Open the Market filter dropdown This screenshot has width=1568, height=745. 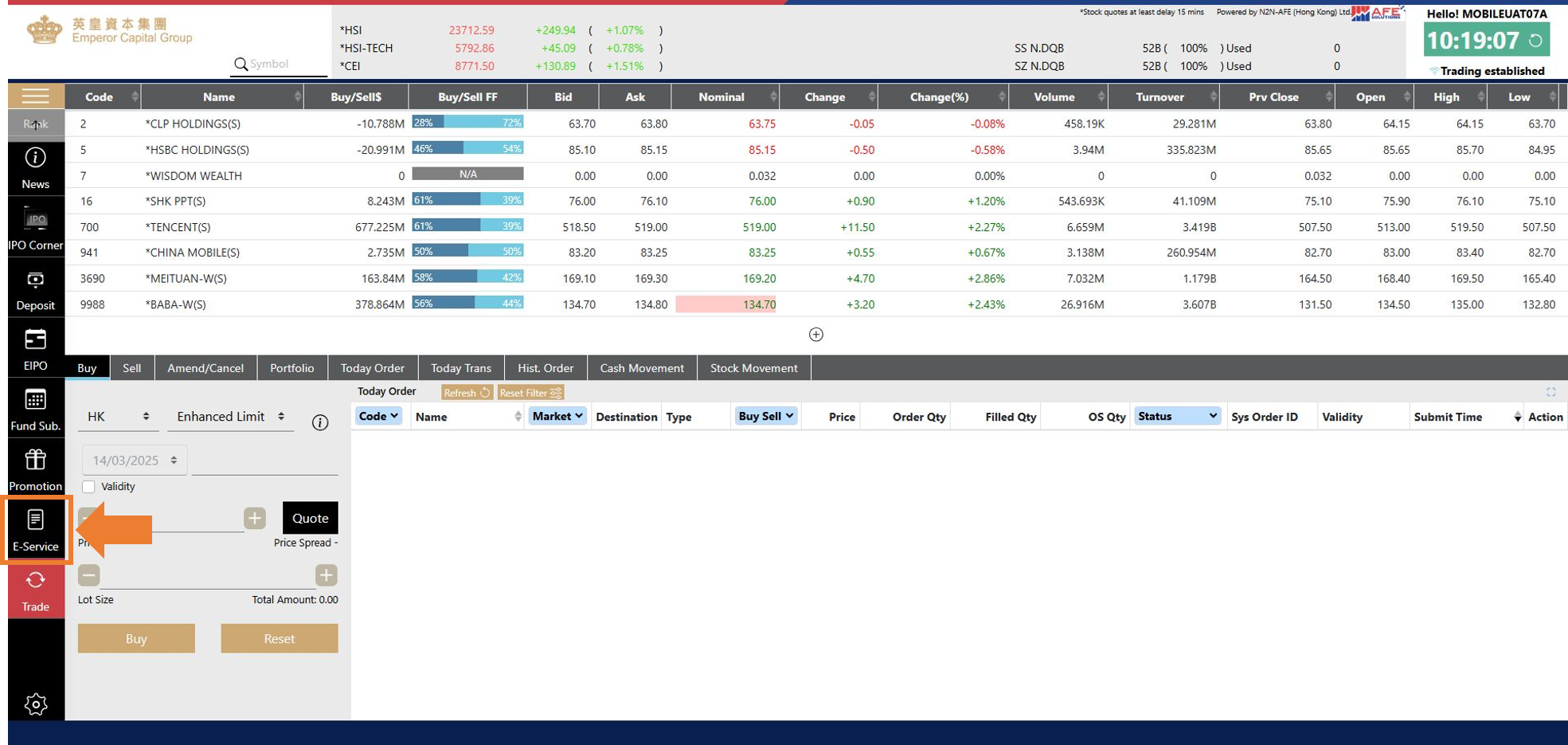pyautogui.click(x=557, y=416)
